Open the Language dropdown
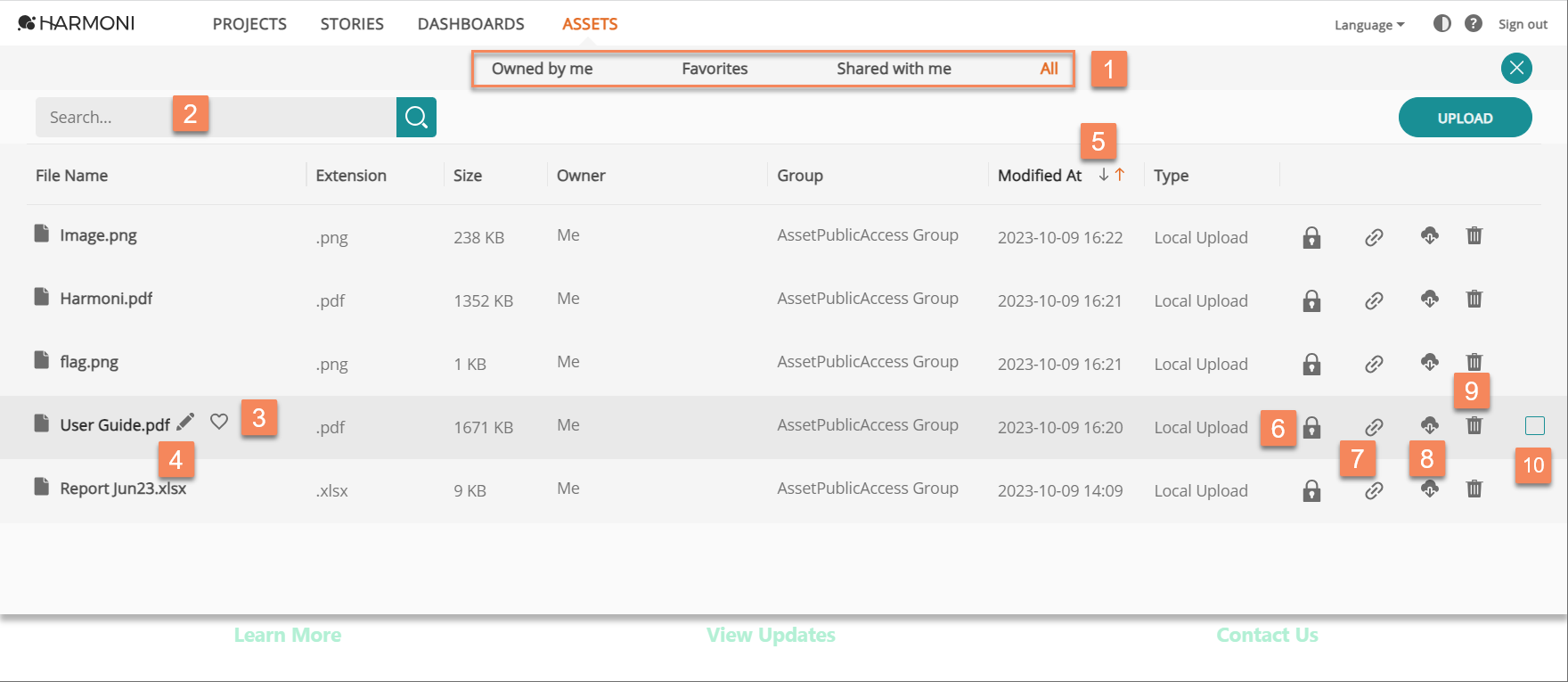1568x682 pixels. 1369,25
